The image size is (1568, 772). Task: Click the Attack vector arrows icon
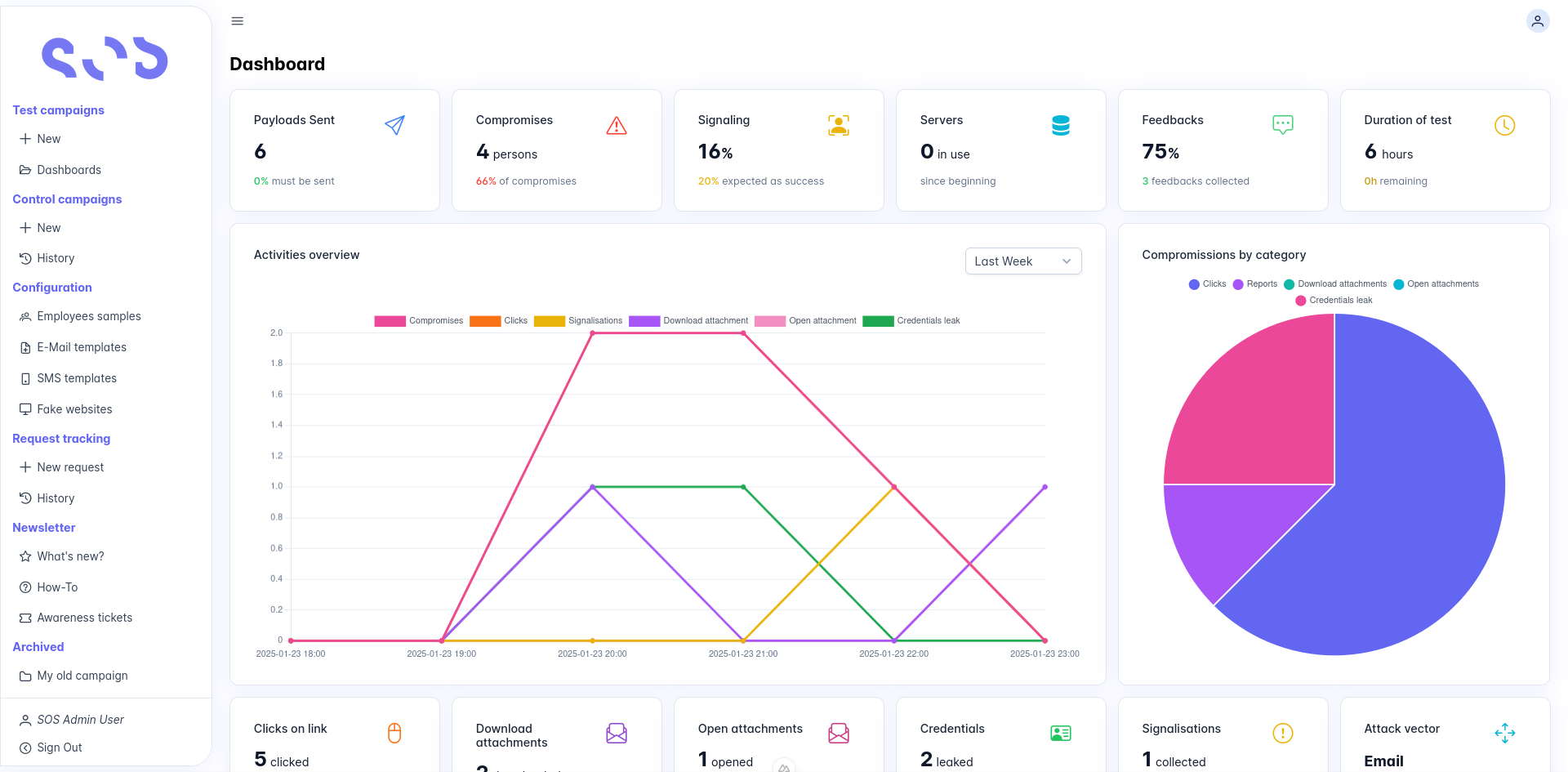click(x=1504, y=733)
